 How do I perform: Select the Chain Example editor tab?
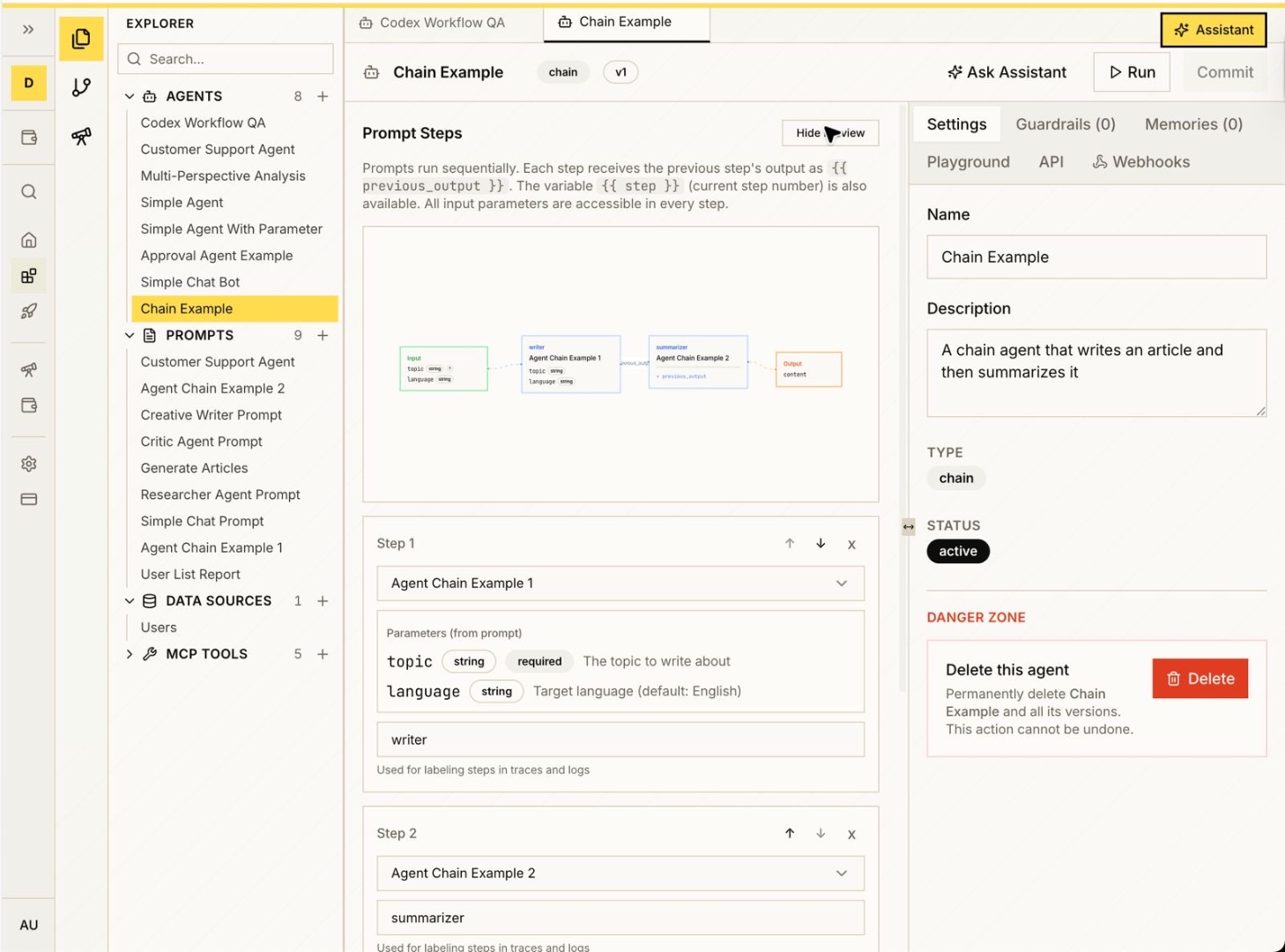[x=627, y=22]
